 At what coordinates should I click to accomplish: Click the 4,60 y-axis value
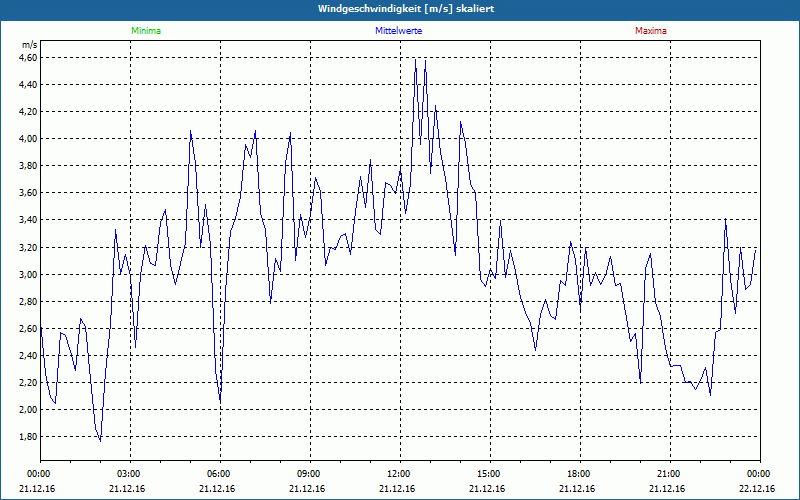(29, 58)
